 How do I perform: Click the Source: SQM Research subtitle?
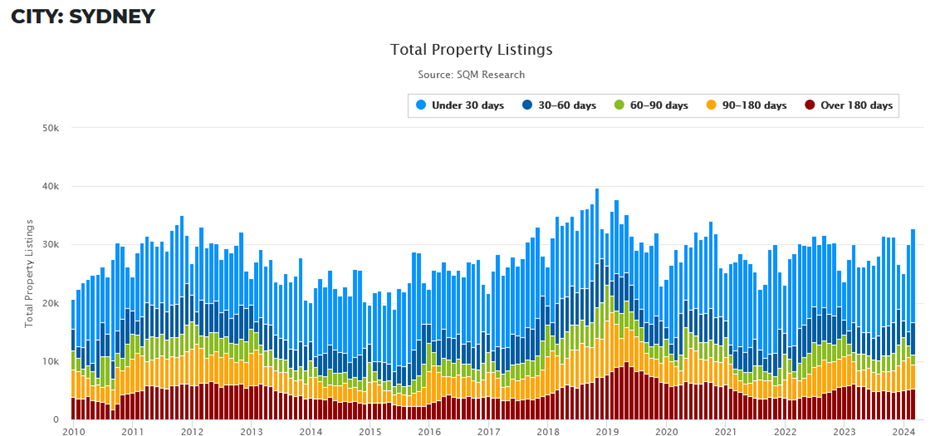tap(471, 75)
